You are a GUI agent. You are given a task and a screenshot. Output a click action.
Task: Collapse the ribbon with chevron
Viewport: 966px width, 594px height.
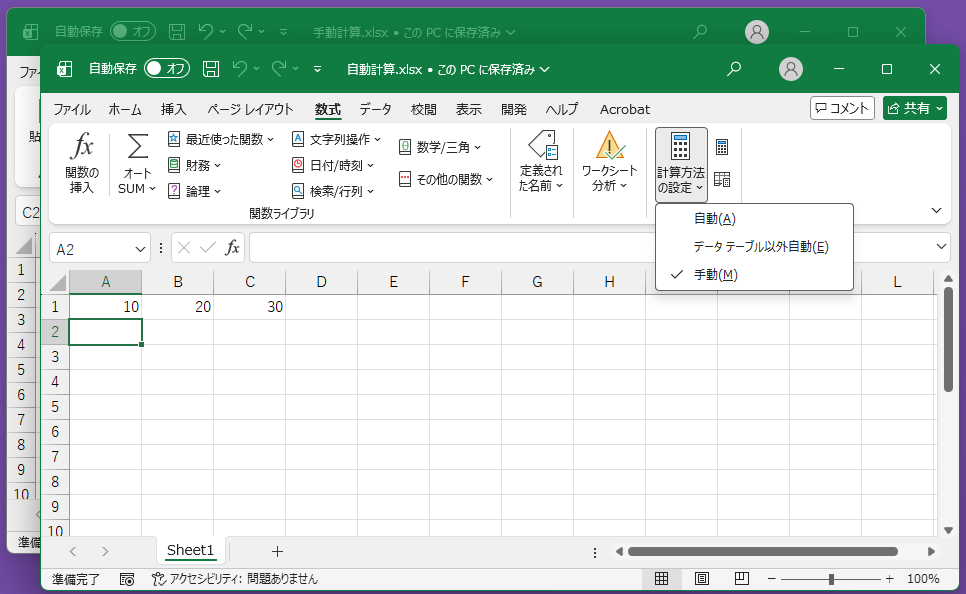(x=936, y=211)
